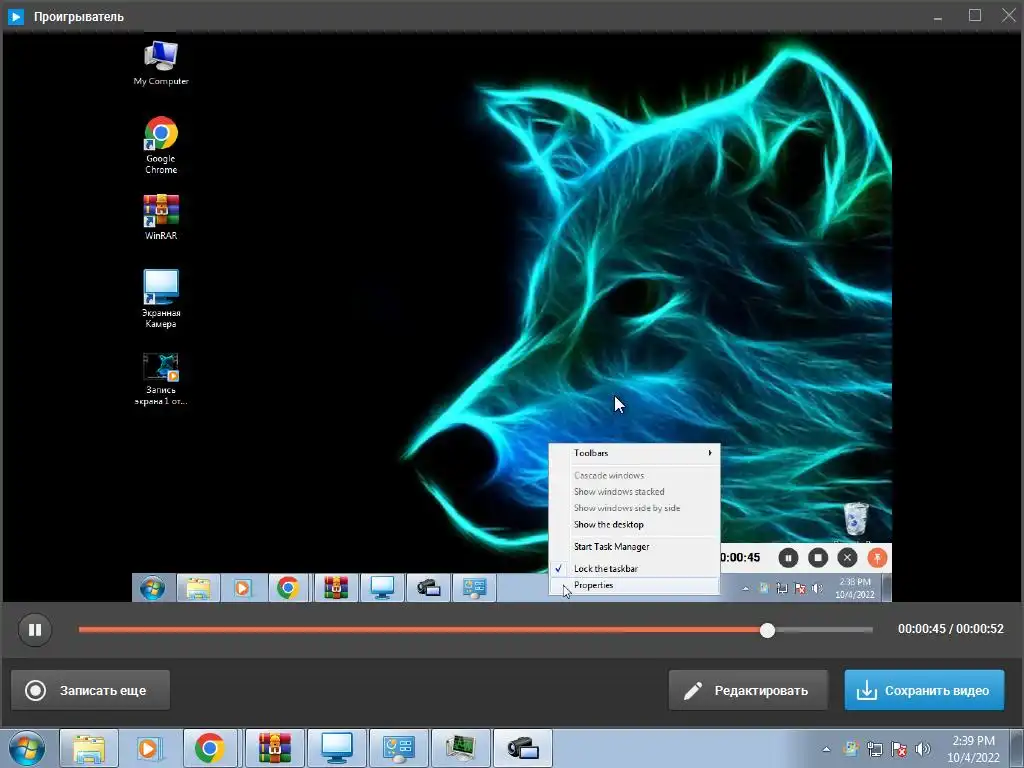Choose Start Task Manager in the context menu

click(635, 547)
